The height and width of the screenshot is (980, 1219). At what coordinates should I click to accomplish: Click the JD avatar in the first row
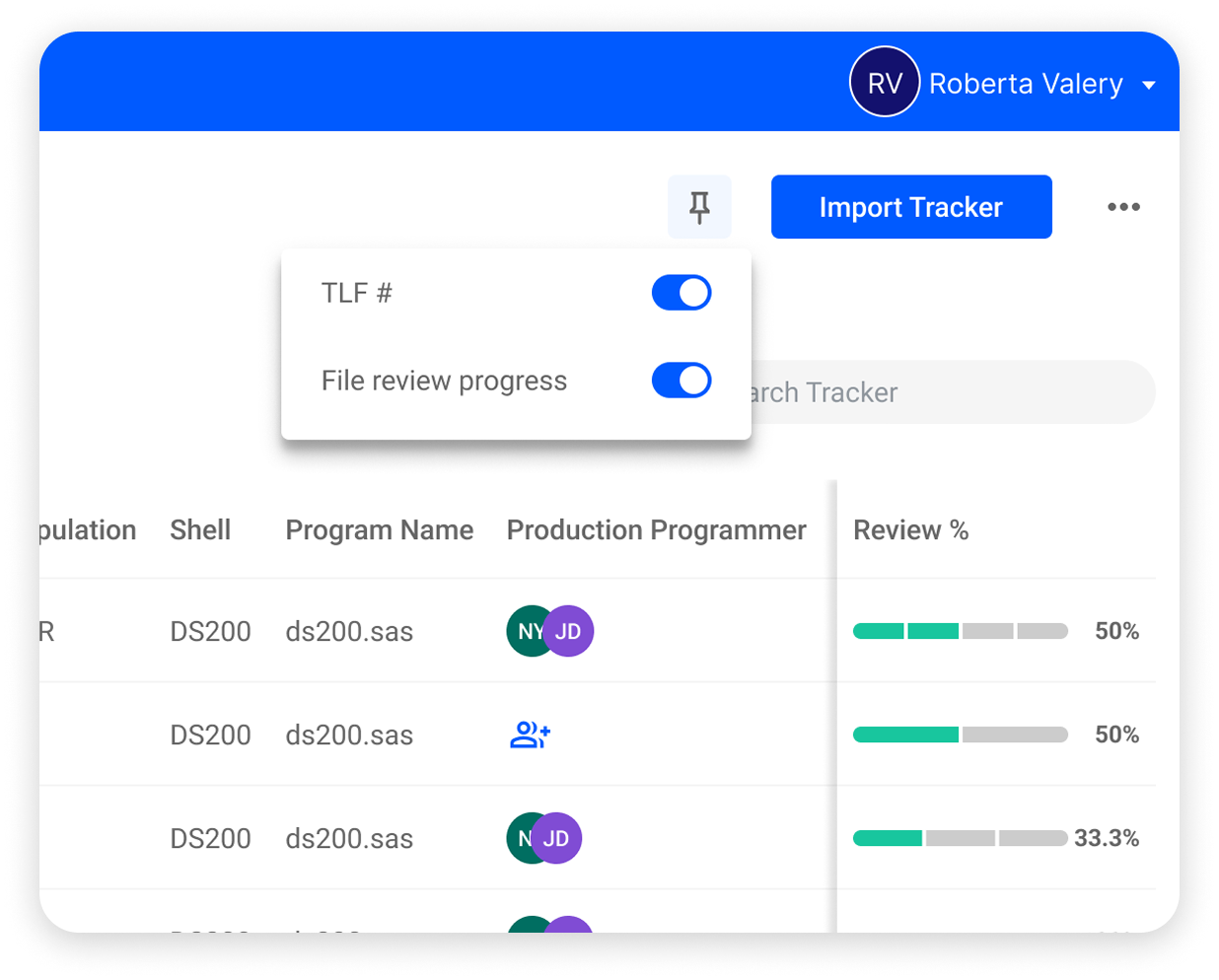point(568,630)
